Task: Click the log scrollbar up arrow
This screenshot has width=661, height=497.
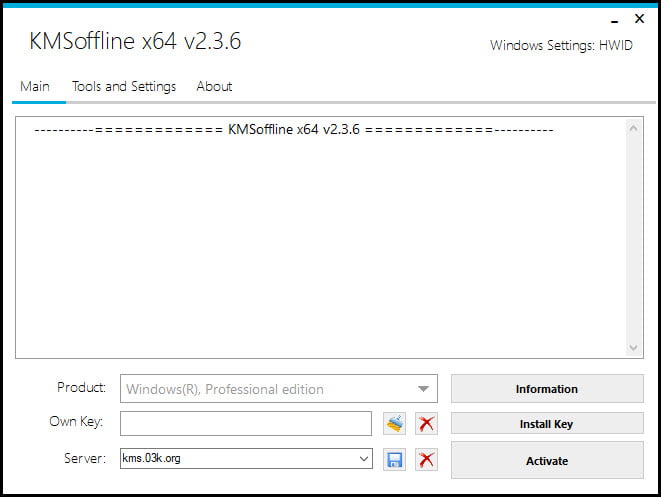Action: click(633, 128)
